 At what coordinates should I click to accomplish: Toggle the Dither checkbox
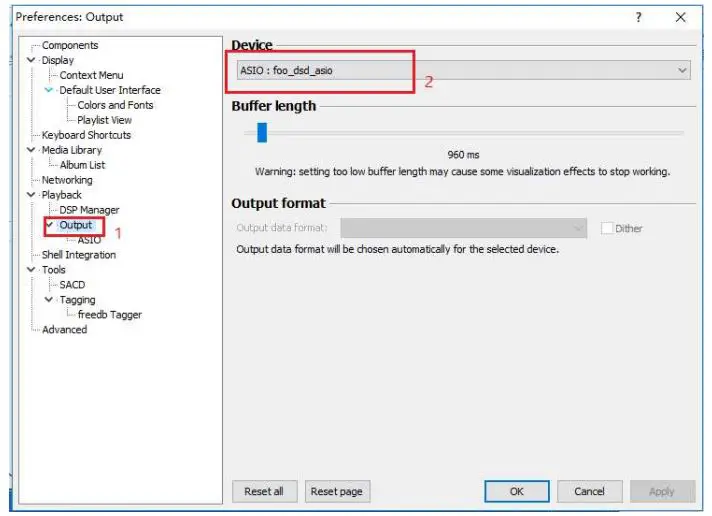(x=607, y=228)
